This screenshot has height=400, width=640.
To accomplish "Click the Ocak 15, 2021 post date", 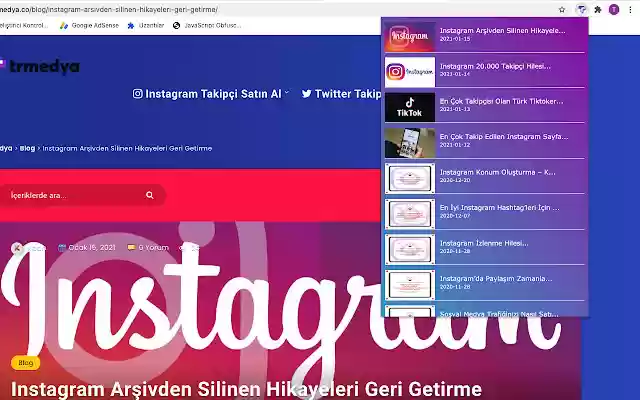I will [88, 247].
